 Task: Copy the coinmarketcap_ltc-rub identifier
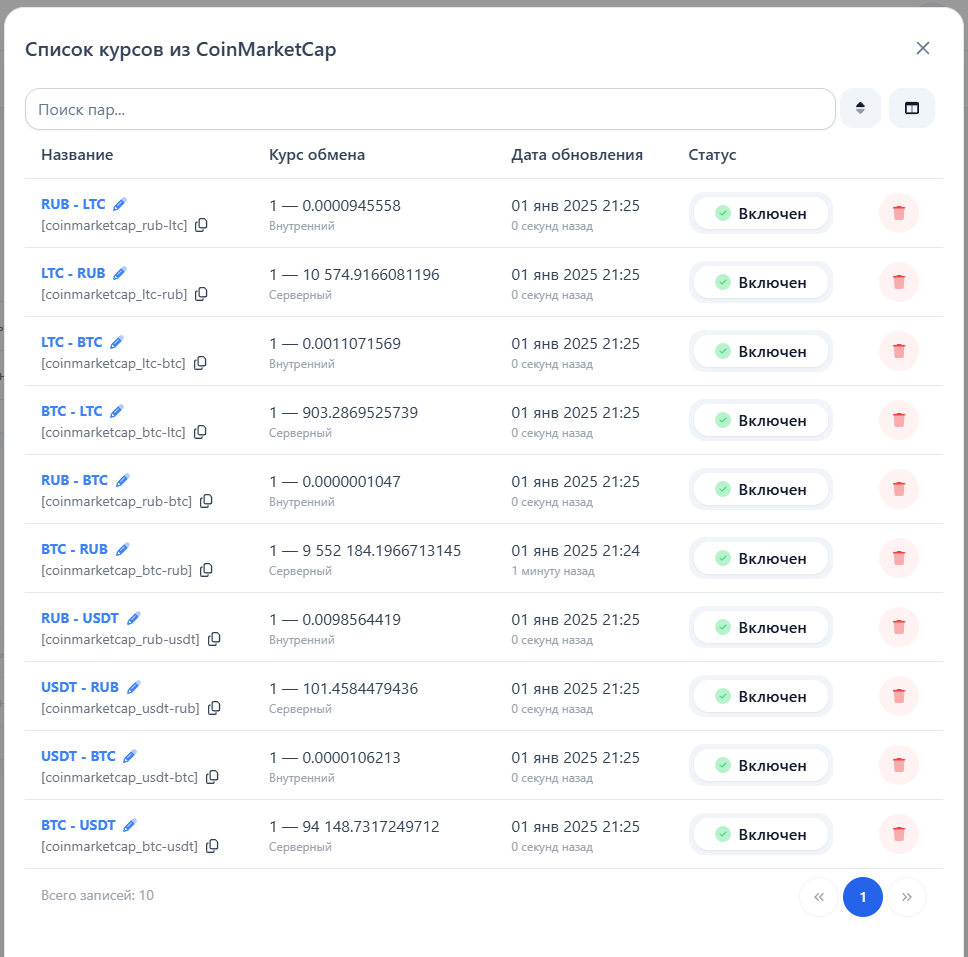(201, 294)
